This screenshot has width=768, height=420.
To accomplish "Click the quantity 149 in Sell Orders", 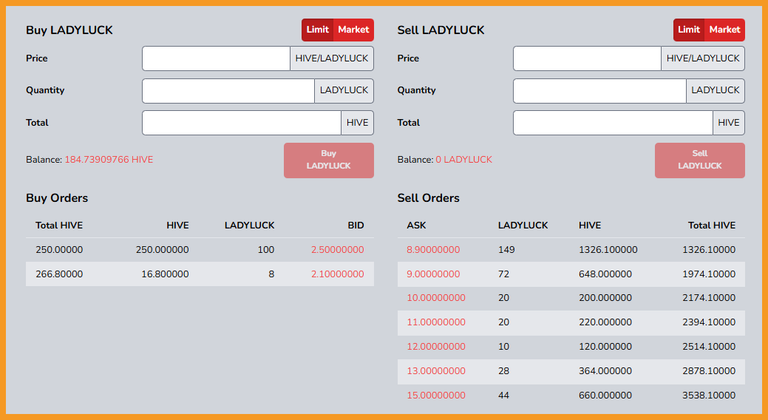I will 506,250.
